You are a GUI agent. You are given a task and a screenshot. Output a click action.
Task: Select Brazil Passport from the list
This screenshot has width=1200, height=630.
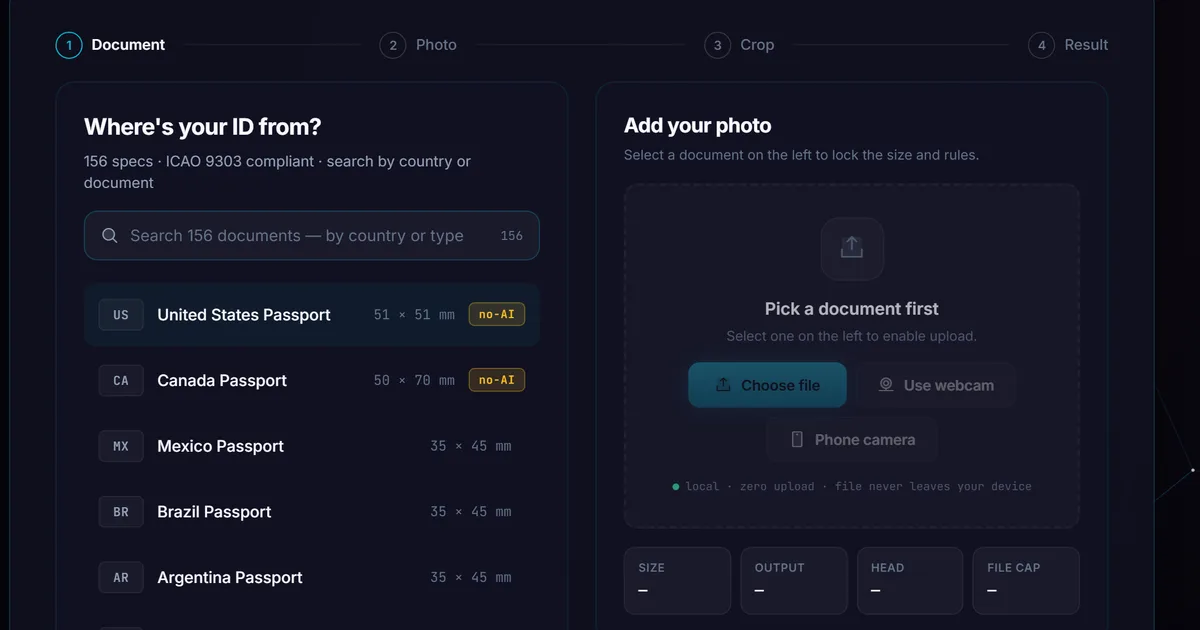[312, 512]
